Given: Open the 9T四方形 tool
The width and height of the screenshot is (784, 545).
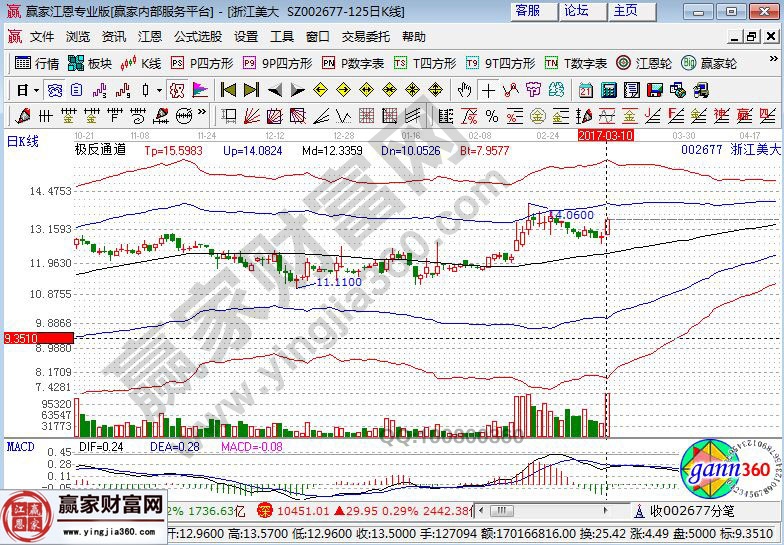Looking at the screenshot, I should click(x=500, y=63).
